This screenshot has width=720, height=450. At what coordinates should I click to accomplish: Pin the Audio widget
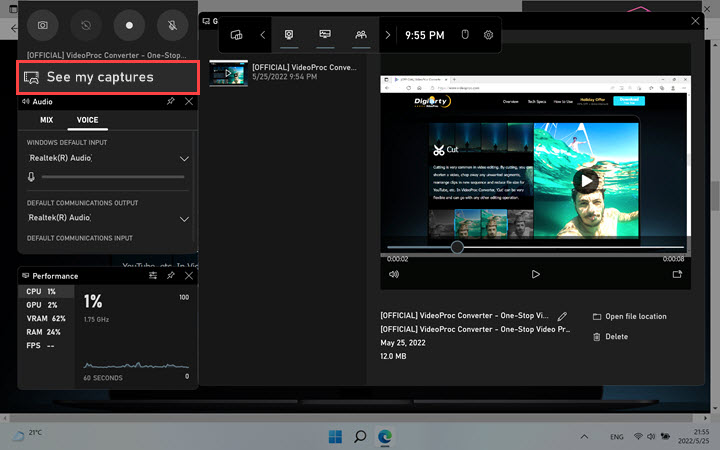tap(171, 101)
